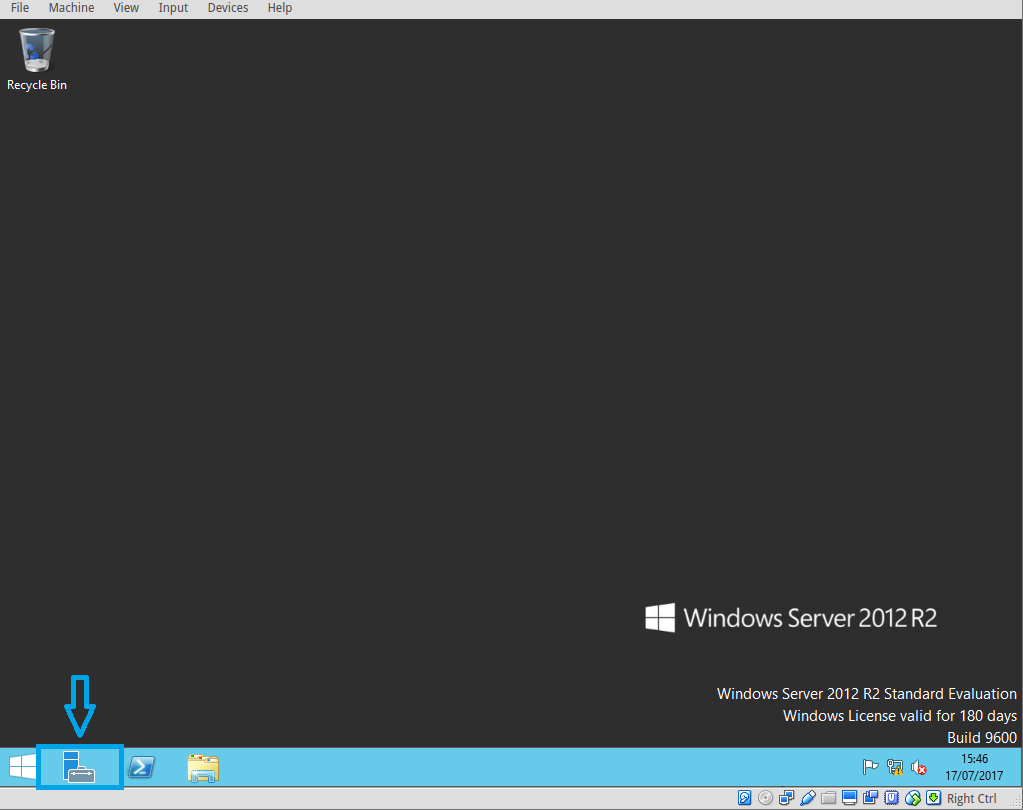Click the network adapters icon in VirtualBox status bar

[786, 797]
